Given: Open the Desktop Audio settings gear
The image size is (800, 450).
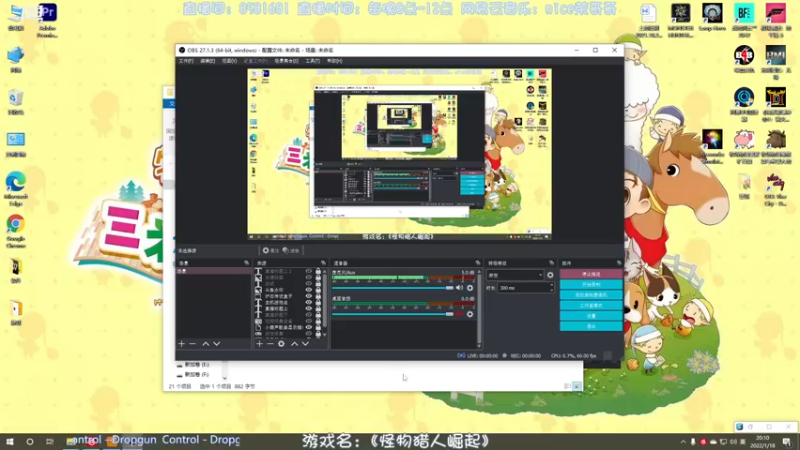Looking at the screenshot, I should (470, 314).
